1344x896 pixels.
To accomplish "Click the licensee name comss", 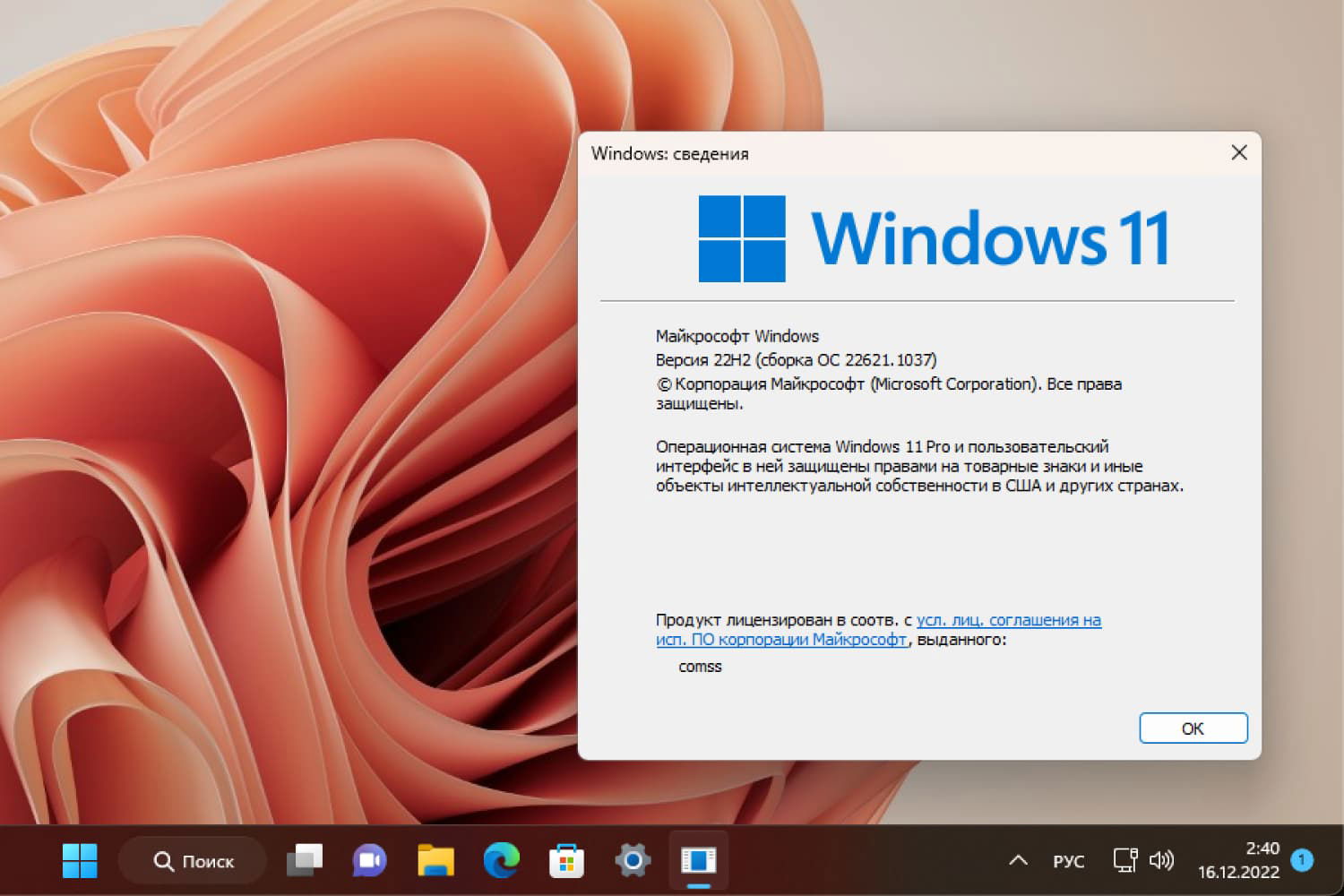I will 700,667.
